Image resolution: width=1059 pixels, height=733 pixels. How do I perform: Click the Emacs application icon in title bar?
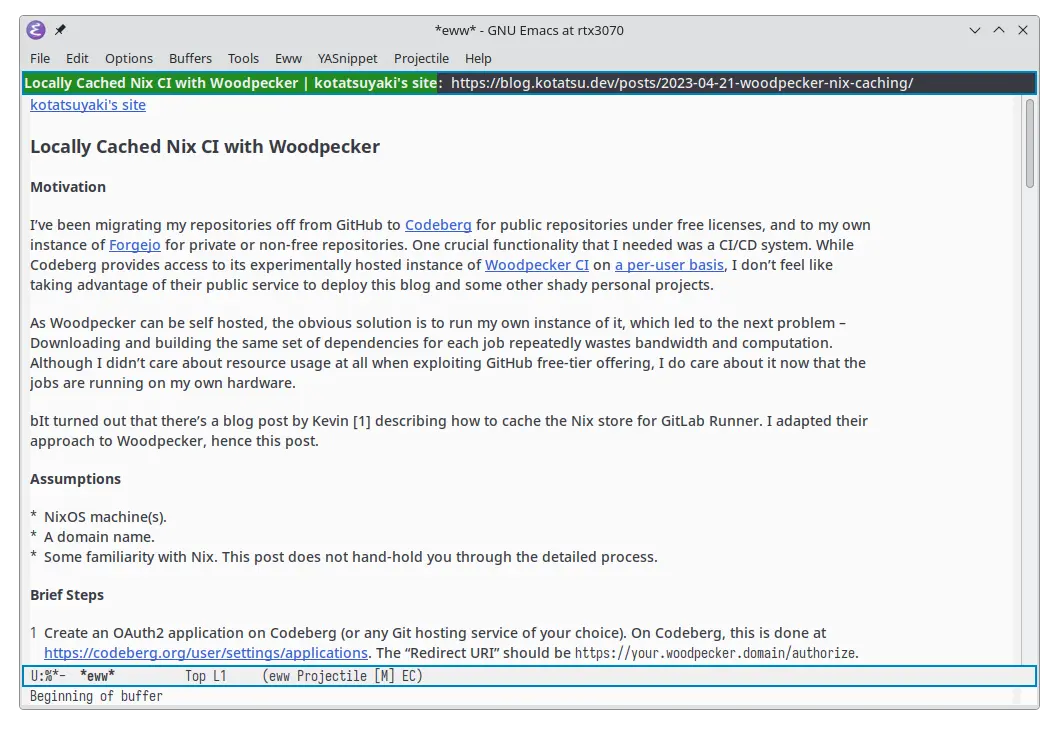pos(35,30)
